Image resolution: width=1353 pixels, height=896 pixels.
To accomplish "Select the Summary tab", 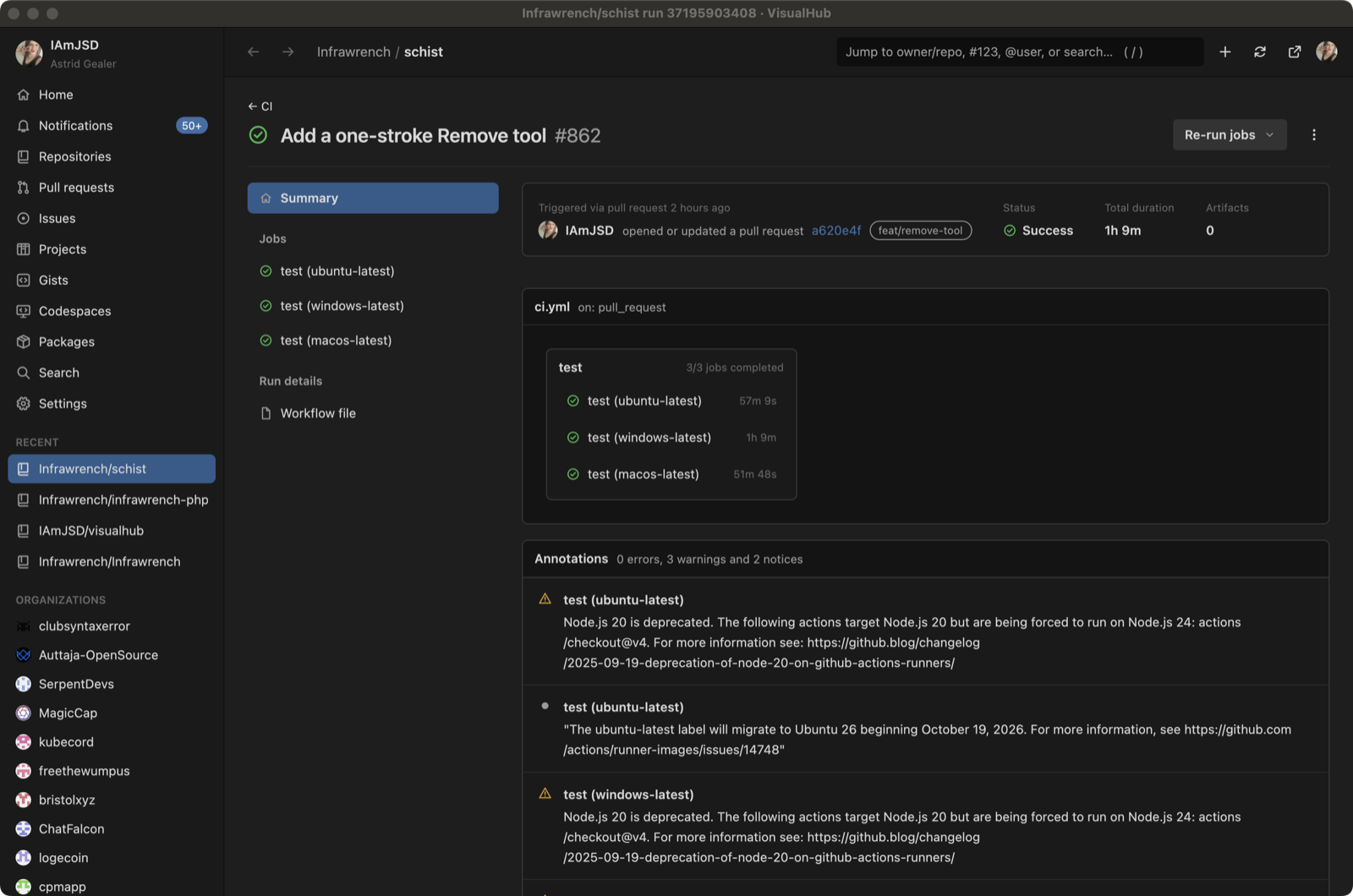I will (x=373, y=198).
